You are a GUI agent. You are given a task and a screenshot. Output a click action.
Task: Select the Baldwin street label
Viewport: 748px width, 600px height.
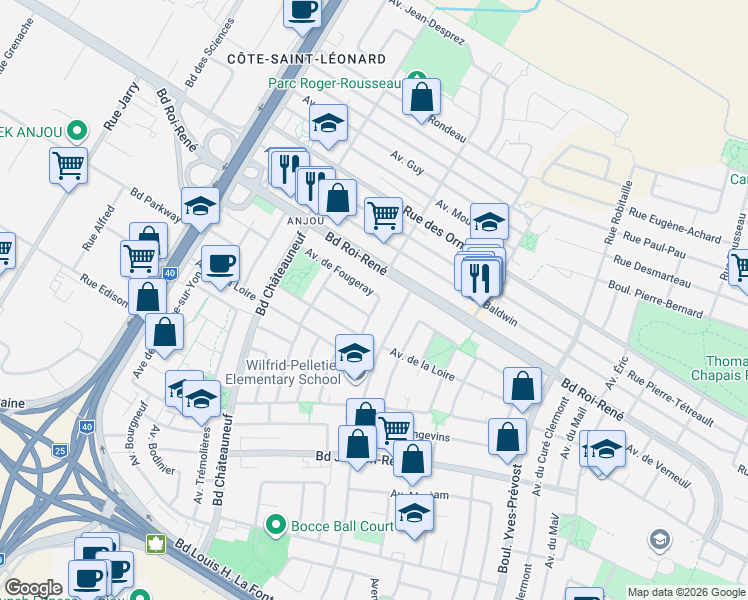pos(500,315)
